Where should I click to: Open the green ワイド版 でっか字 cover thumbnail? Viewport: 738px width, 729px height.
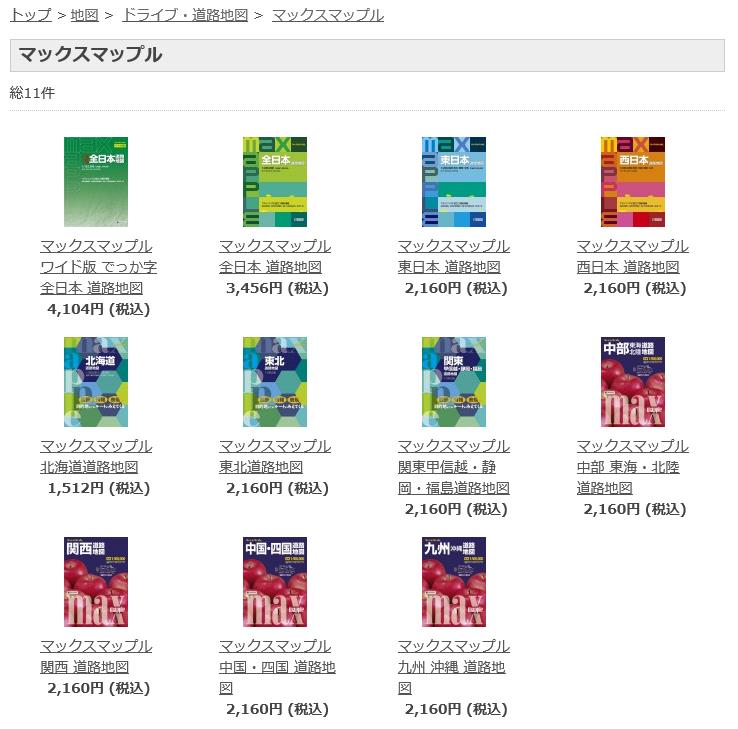[x=96, y=182]
